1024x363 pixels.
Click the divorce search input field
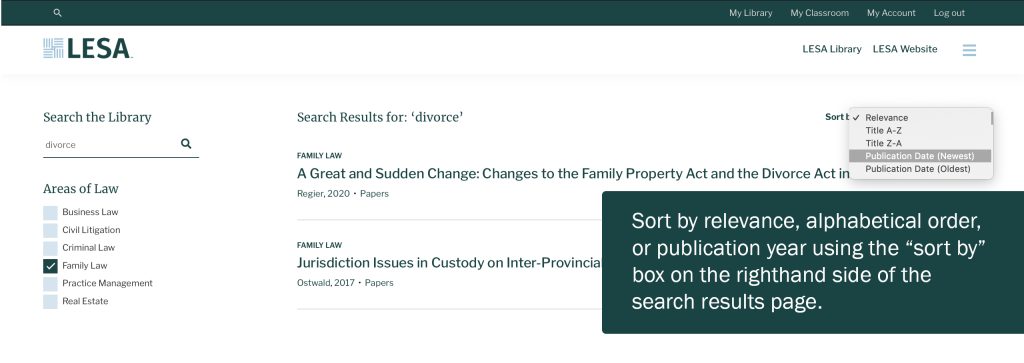110,145
